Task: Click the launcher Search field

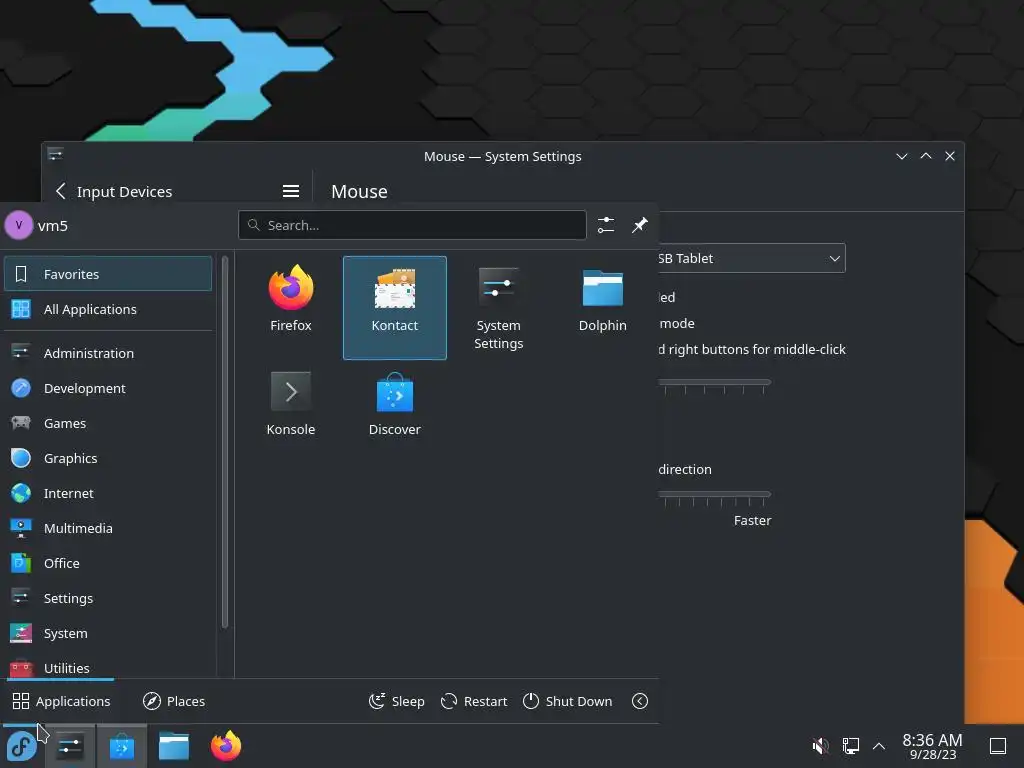Action: tap(412, 225)
